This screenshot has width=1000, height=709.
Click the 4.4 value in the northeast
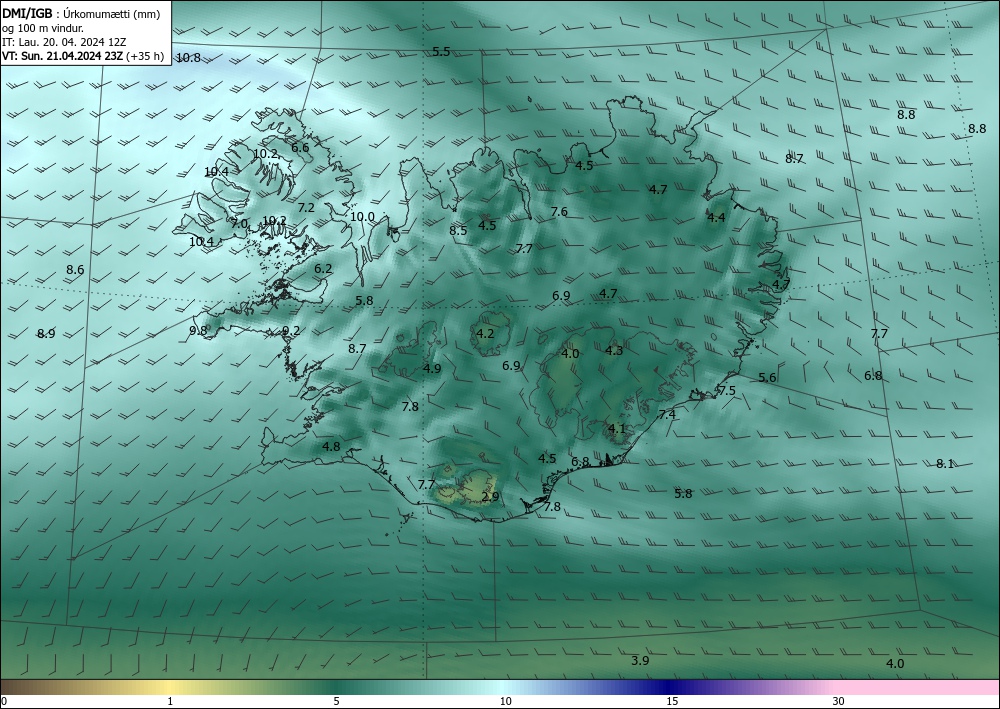(716, 217)
